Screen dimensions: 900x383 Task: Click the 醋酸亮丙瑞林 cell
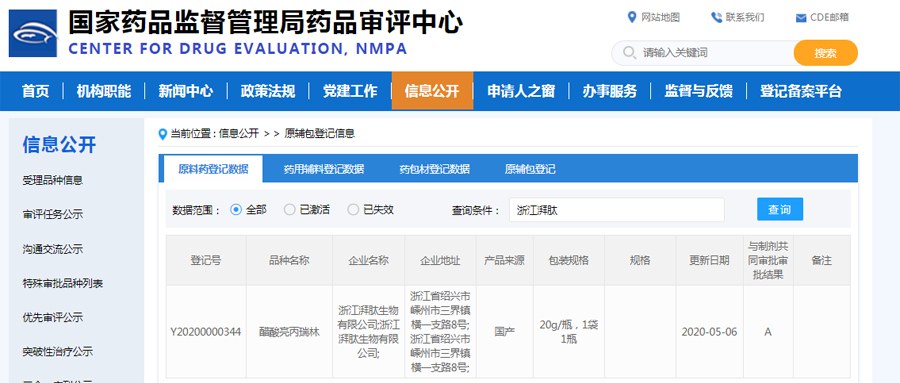pos(289,332)
